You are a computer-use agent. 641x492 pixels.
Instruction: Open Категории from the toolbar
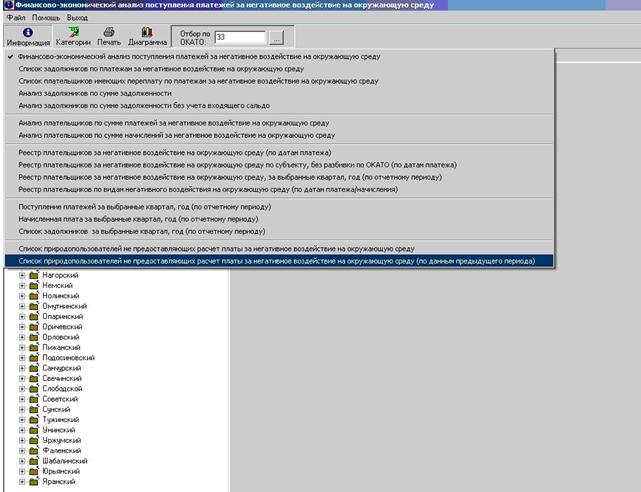(73, 37)
